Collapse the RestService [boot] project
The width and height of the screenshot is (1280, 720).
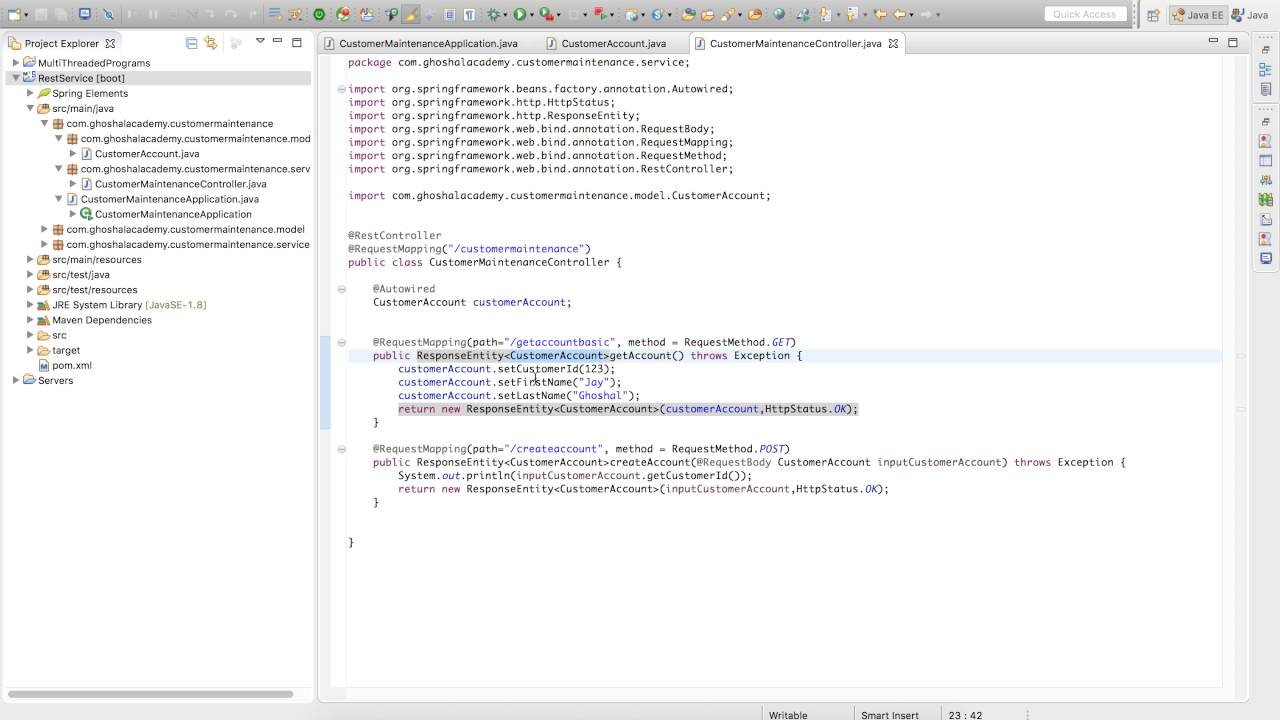pos(16,78)
